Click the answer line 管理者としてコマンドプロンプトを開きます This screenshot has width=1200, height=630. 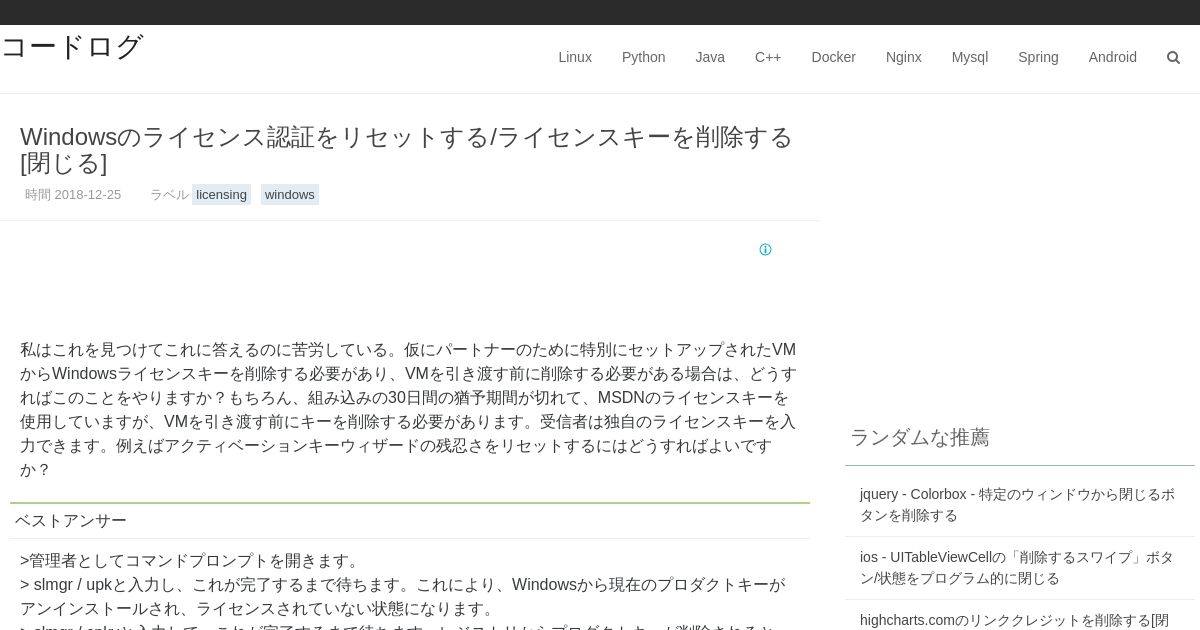click(190, 560)
